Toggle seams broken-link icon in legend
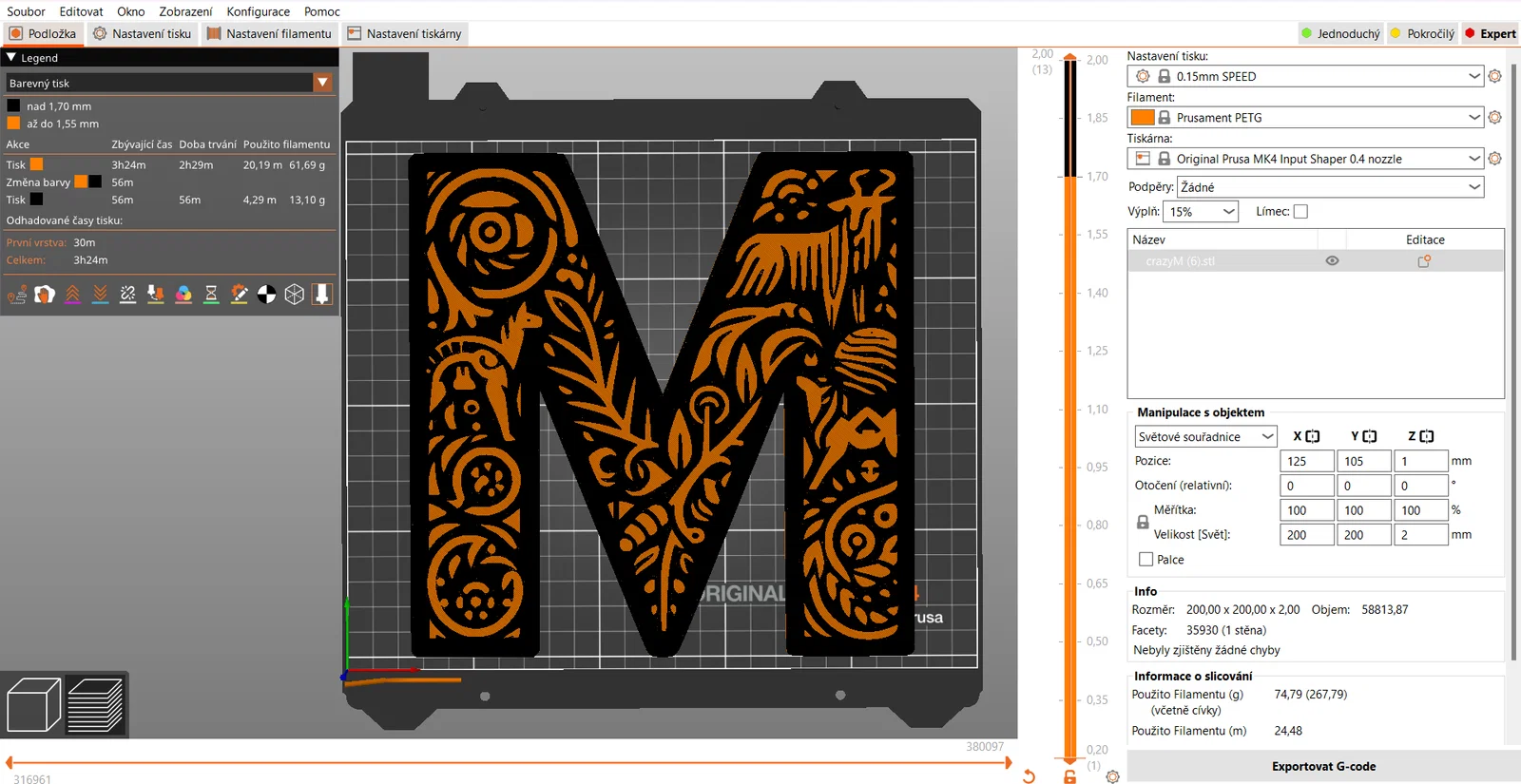This screenshot has height=784, width=1521. (x=128, y=295)
